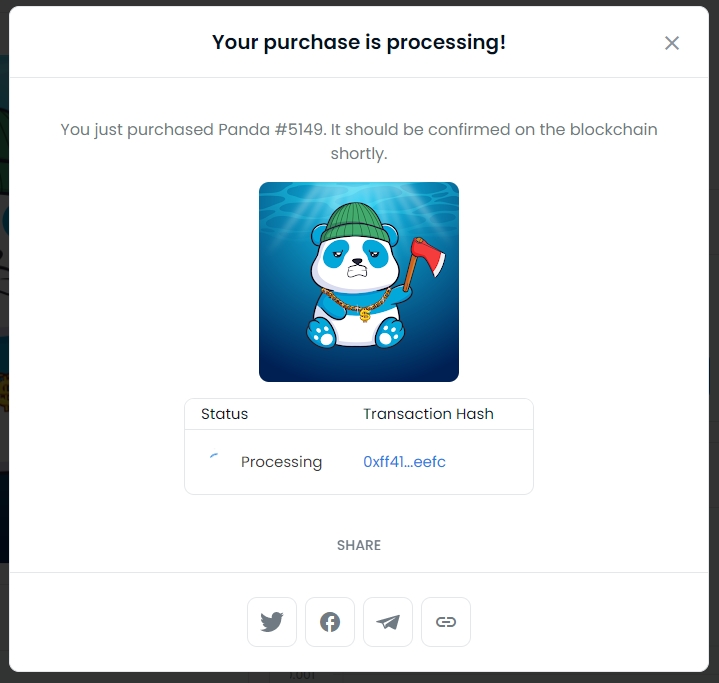Click the partially hidden "1,001" text below the dialog
Viewport: 719px width, 683px height.
pyautogui.click(x=300, y=676)
